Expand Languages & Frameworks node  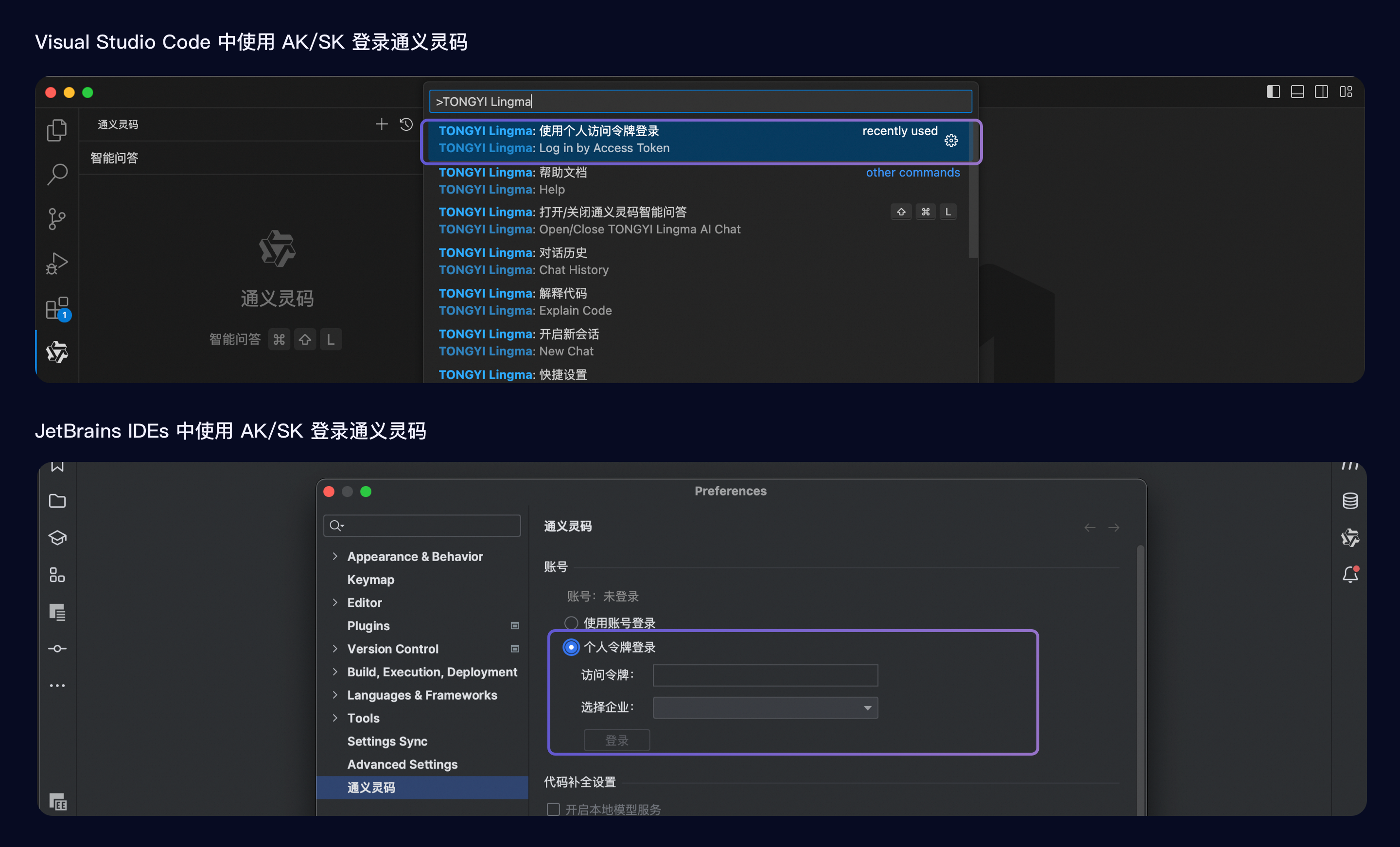tap(334, 695)
